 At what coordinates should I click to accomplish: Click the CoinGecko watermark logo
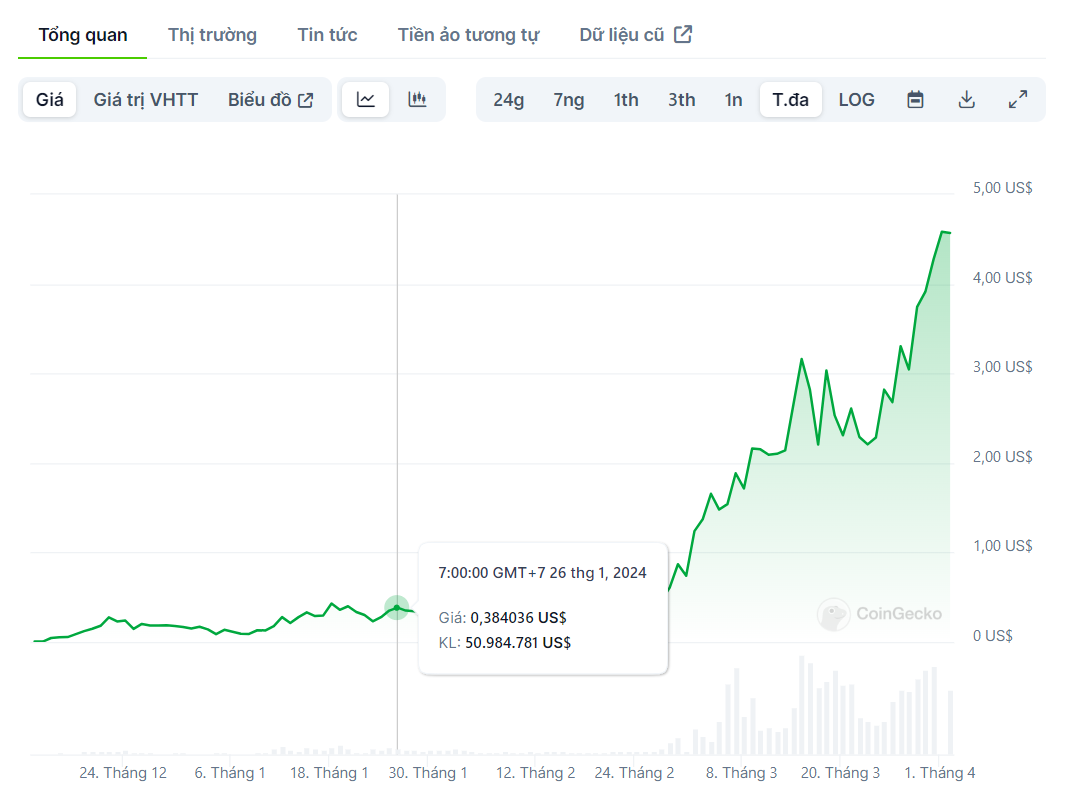[833, 614]
